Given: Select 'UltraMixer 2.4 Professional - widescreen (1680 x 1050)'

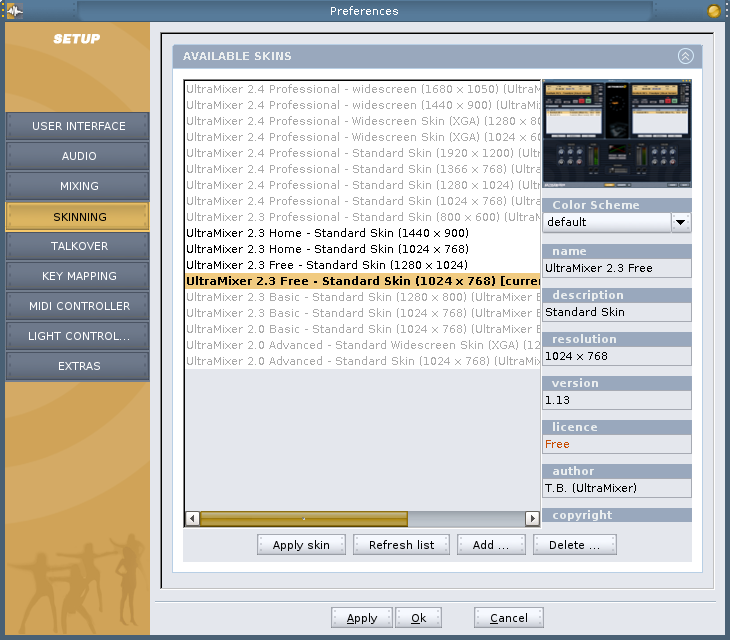Looking at the screenshot, I should coord(362,89).
